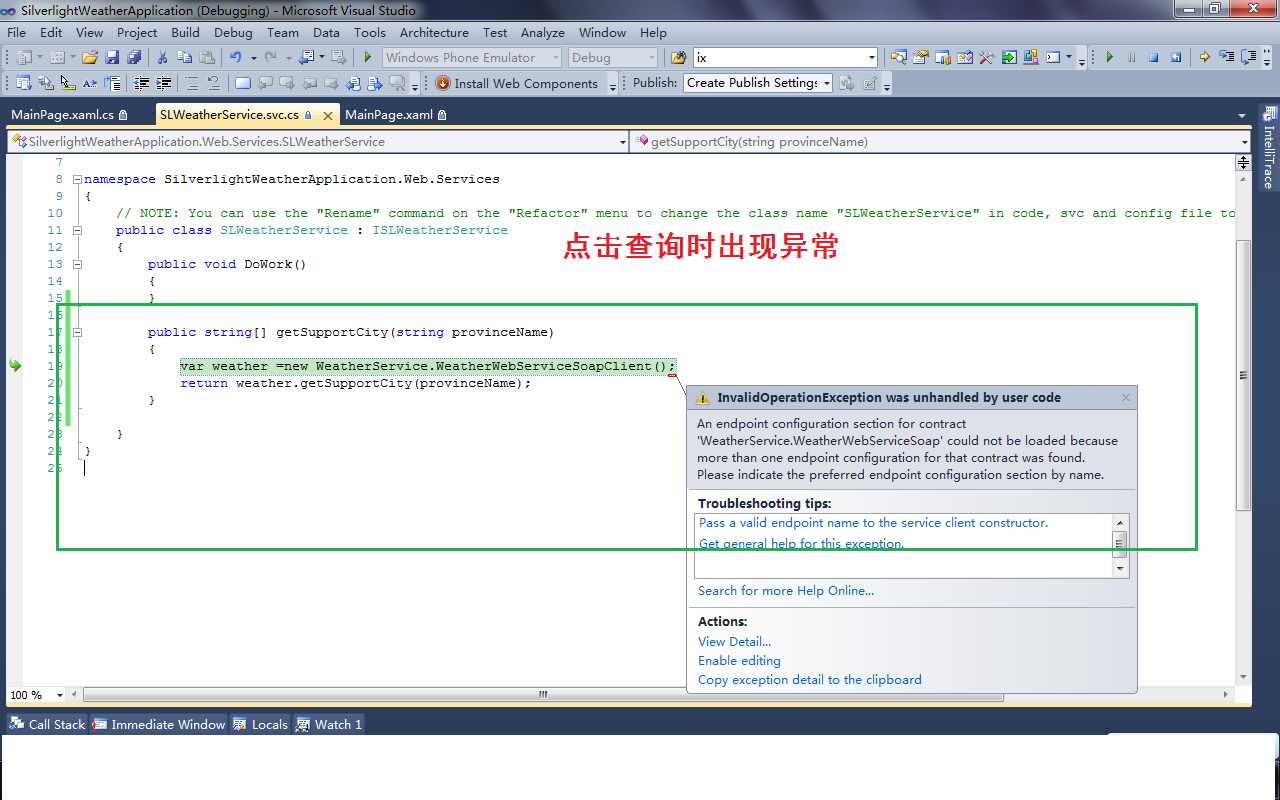Screen dimensions: 1280x800
Task: Open the Locals tab
Action: 261,725
